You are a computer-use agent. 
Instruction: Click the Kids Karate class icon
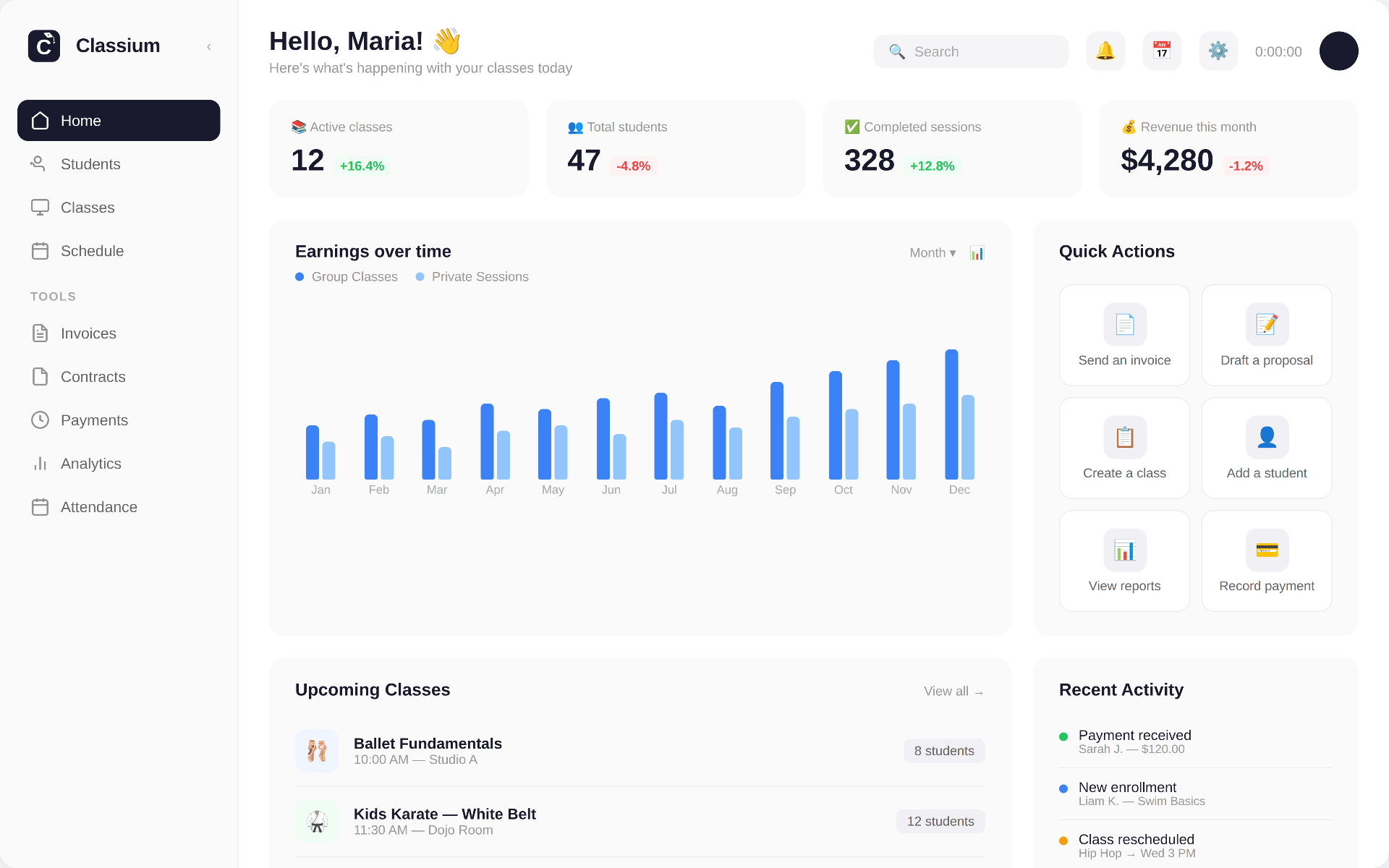(x=317, y=821)
